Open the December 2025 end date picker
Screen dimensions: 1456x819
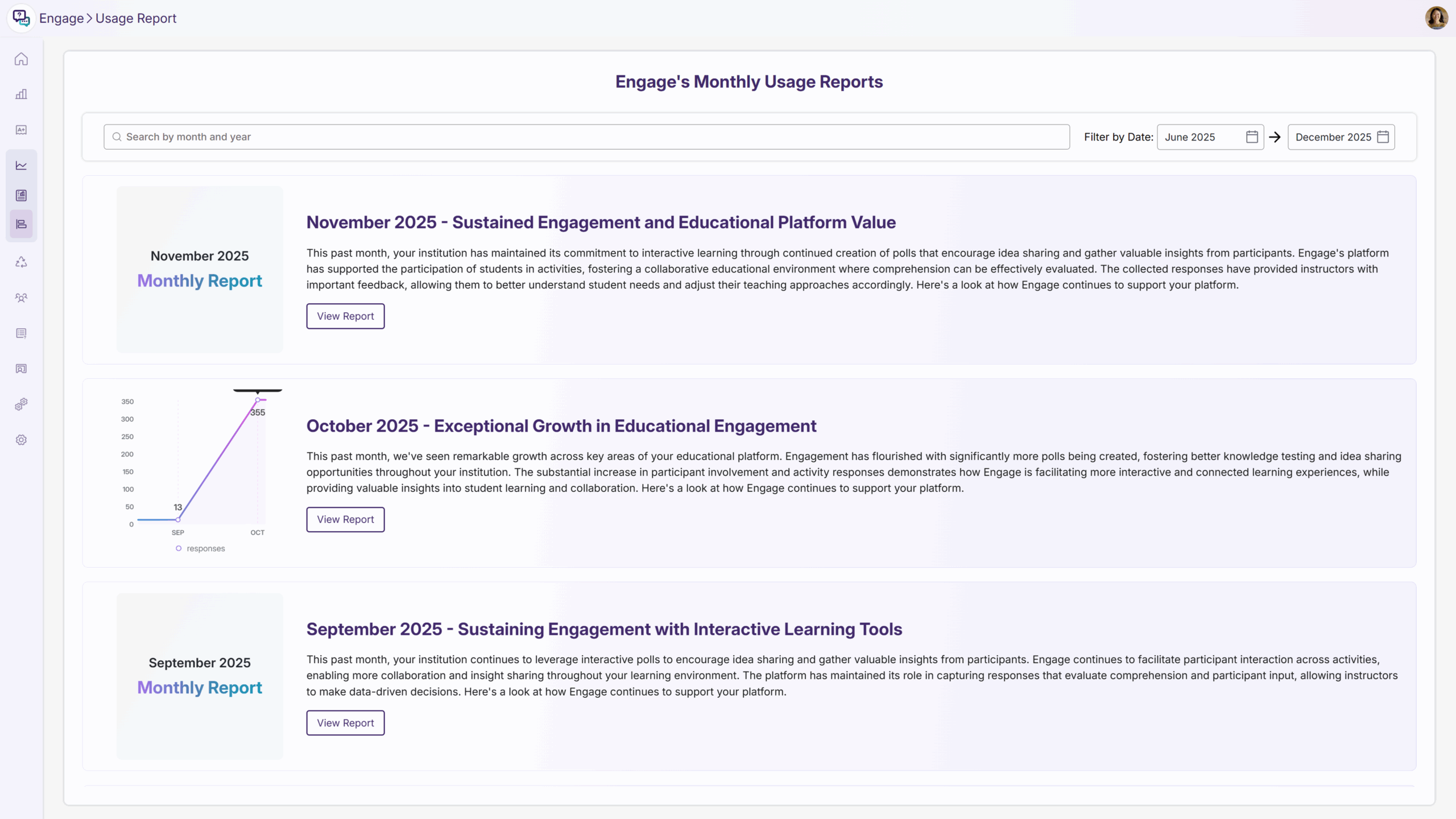tap(1333, 137)
